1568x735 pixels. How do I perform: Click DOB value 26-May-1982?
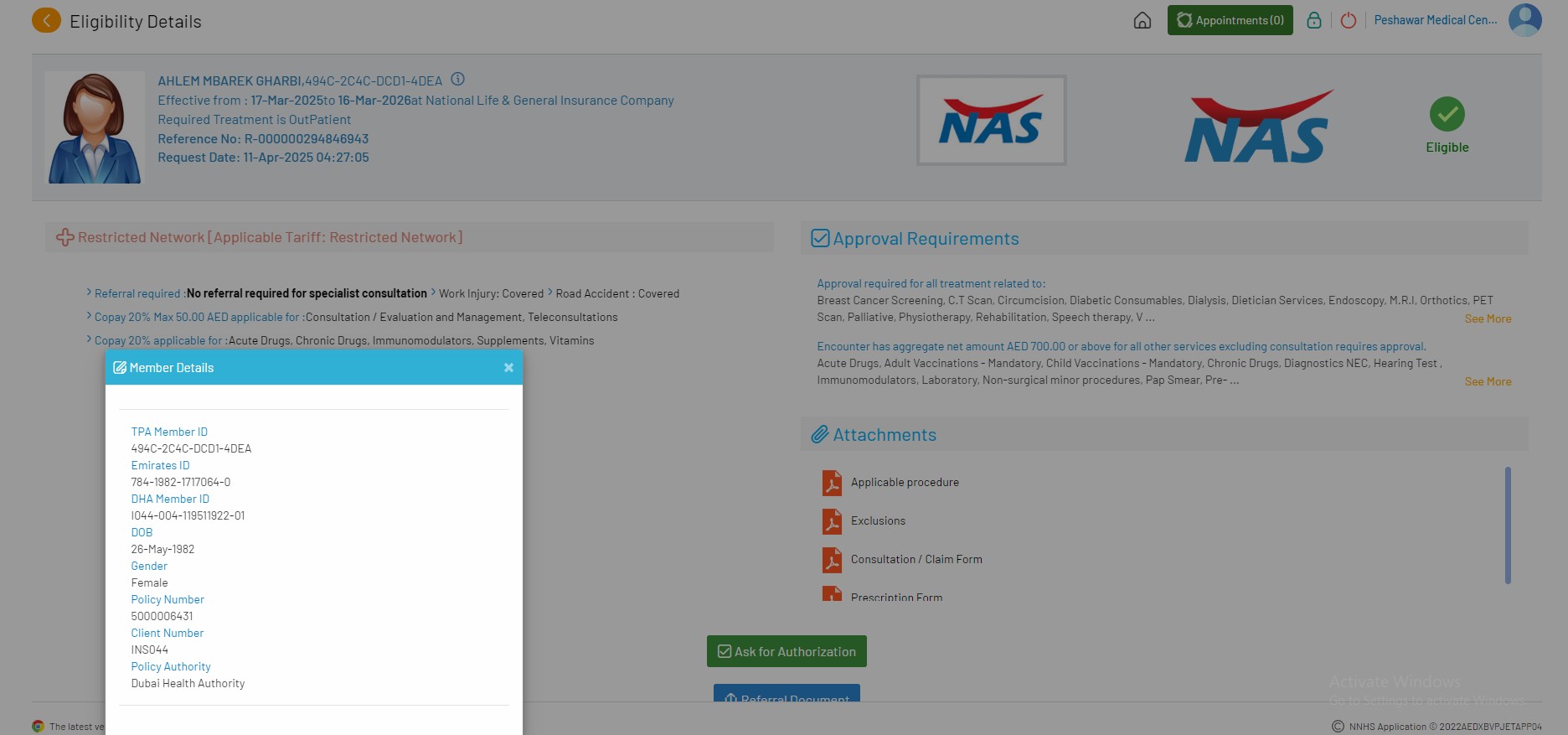click(x=162, y=549)
